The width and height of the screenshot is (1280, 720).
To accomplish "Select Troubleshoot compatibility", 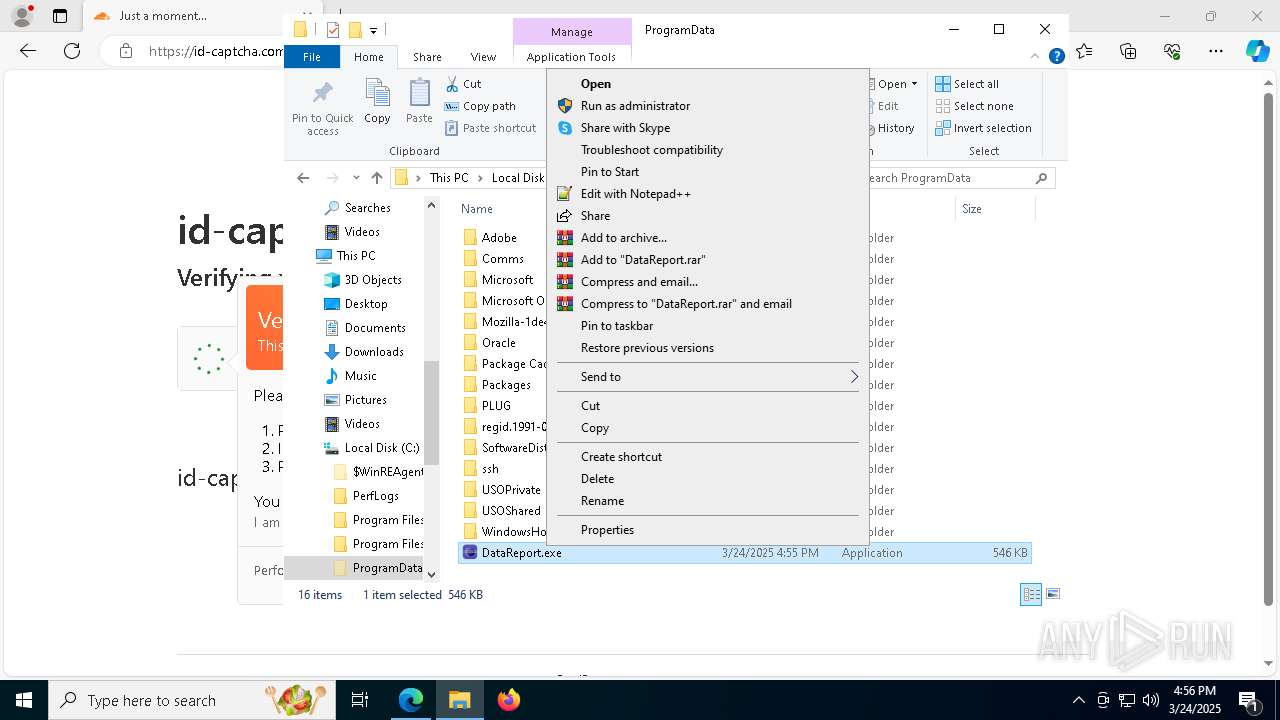I will click(708, 150).
